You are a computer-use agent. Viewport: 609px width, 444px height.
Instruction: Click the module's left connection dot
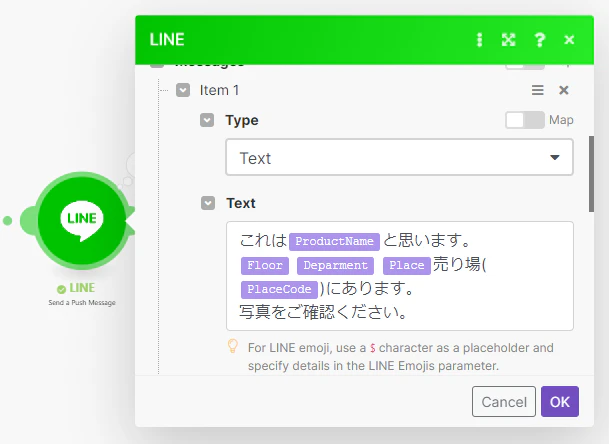pos(7,221)
